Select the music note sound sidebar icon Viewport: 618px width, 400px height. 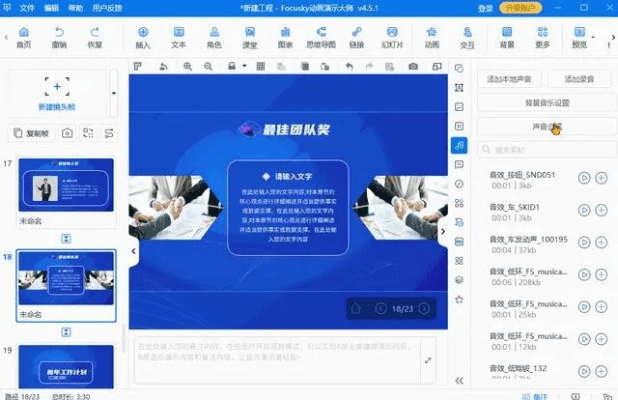click(x=459, y=145)
